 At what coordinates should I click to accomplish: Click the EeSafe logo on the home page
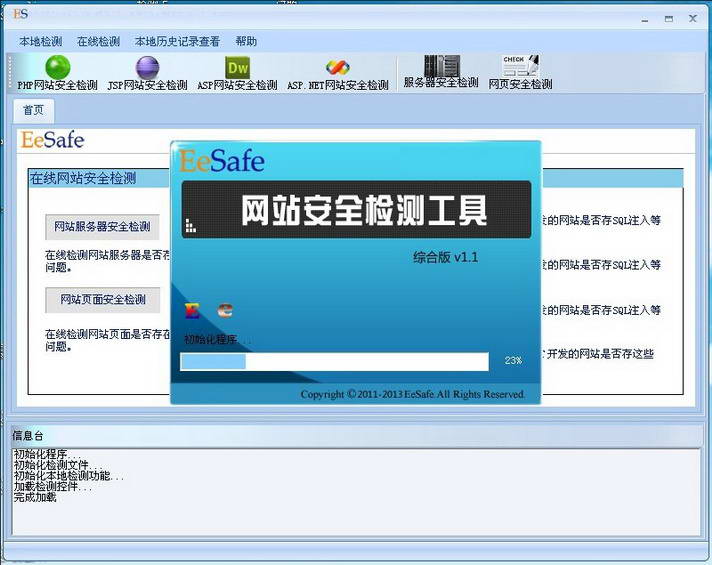52,140
